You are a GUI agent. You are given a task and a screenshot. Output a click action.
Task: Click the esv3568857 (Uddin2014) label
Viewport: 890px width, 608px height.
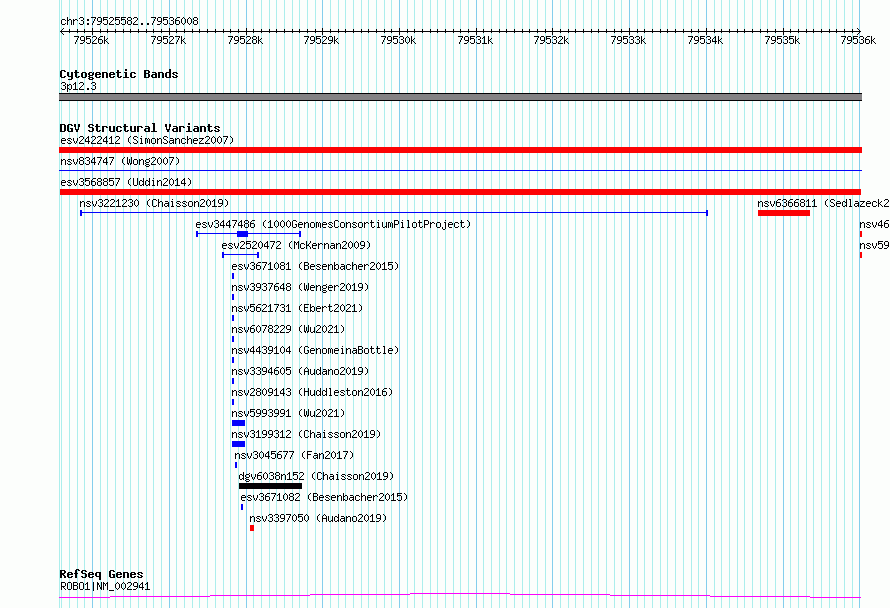tap(126, 182)
